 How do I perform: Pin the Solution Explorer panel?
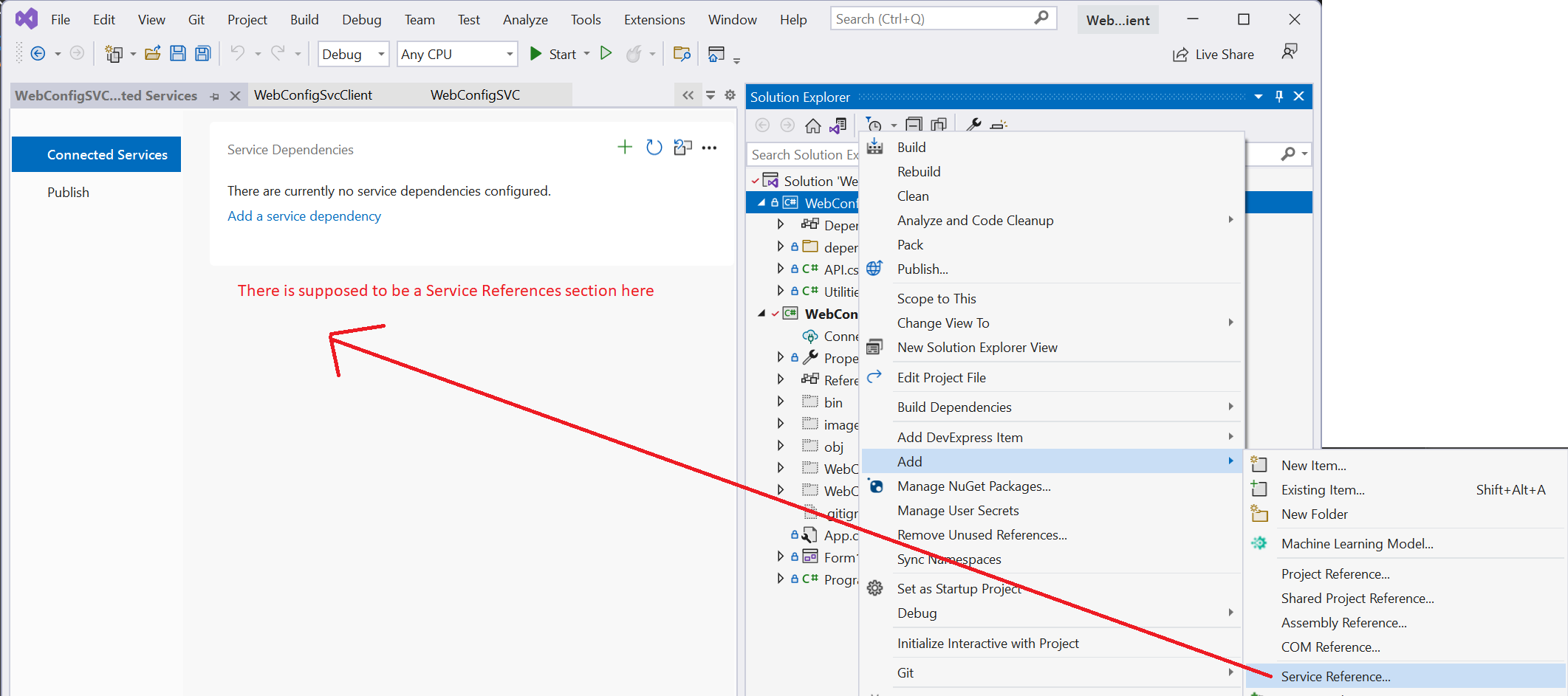pyautogui.click(x=1279, y=97)
